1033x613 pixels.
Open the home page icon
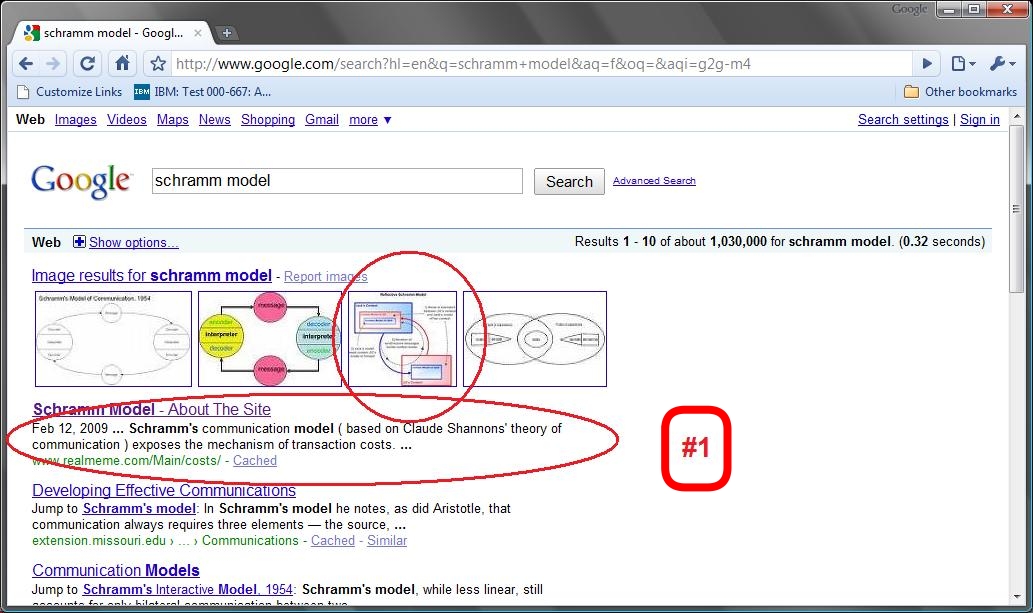pos(123,63)
